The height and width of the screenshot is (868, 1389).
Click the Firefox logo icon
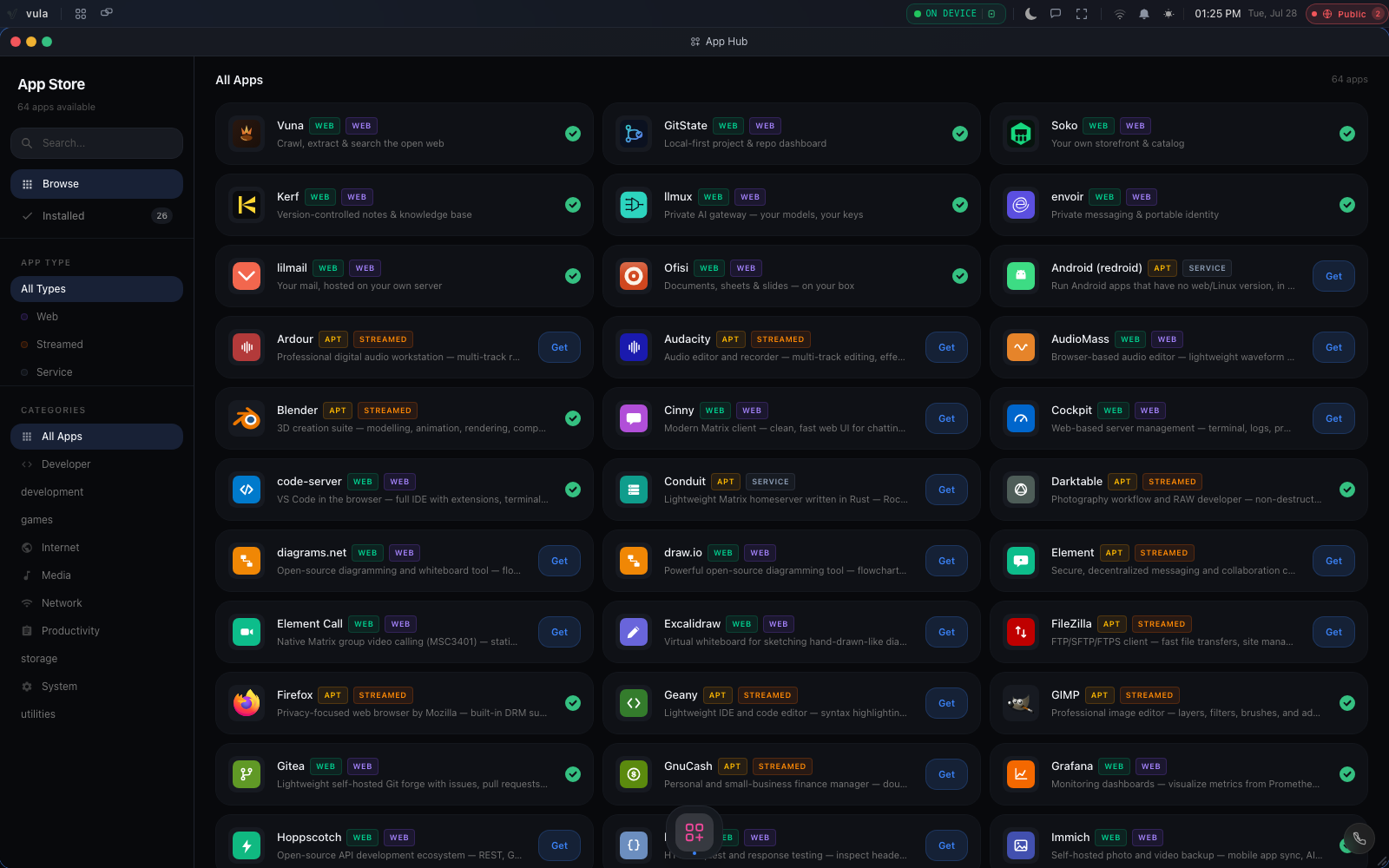[247, 703]
